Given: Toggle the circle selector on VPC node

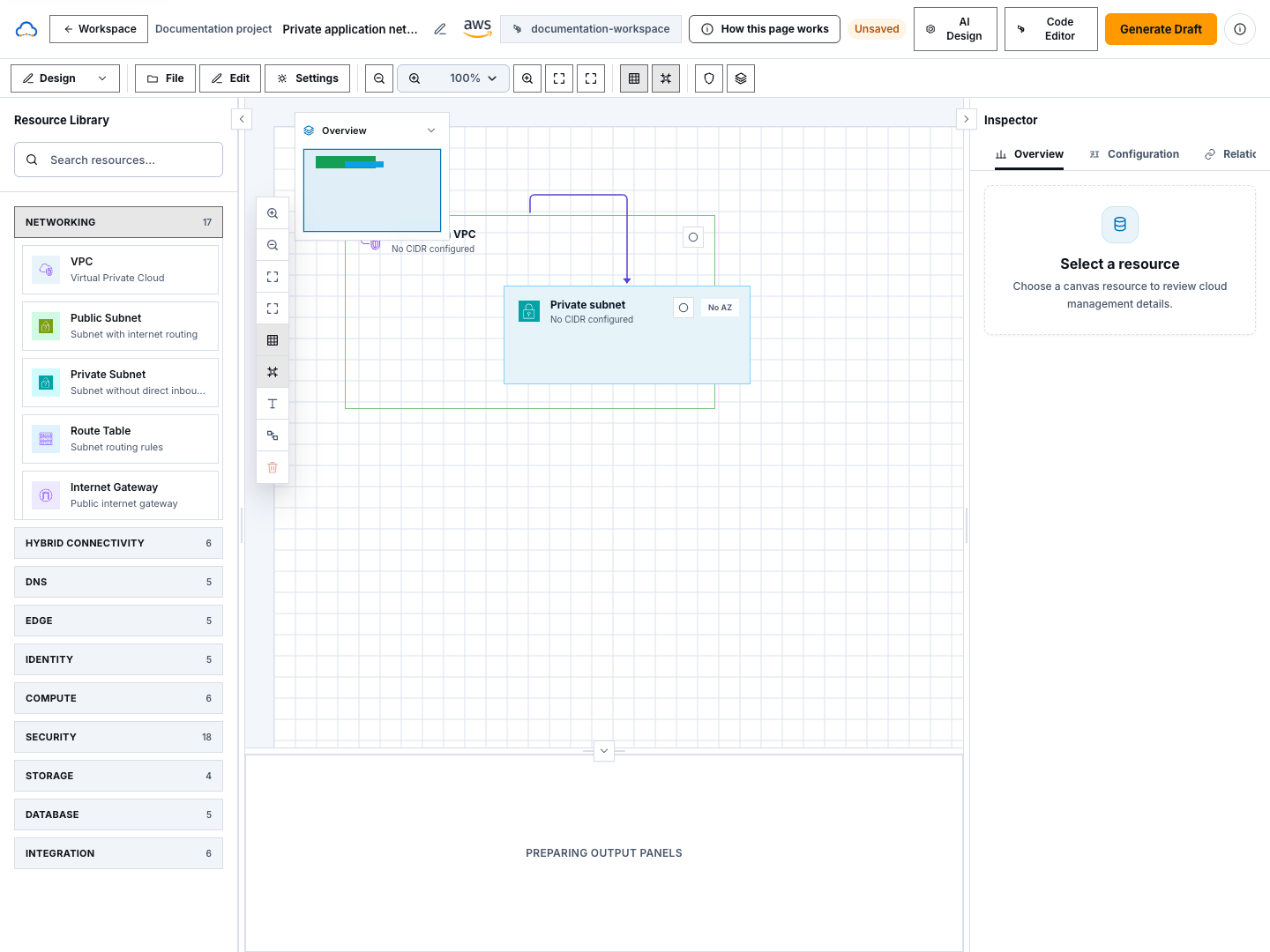Looking at the screenshot, I should click(693, 237).
